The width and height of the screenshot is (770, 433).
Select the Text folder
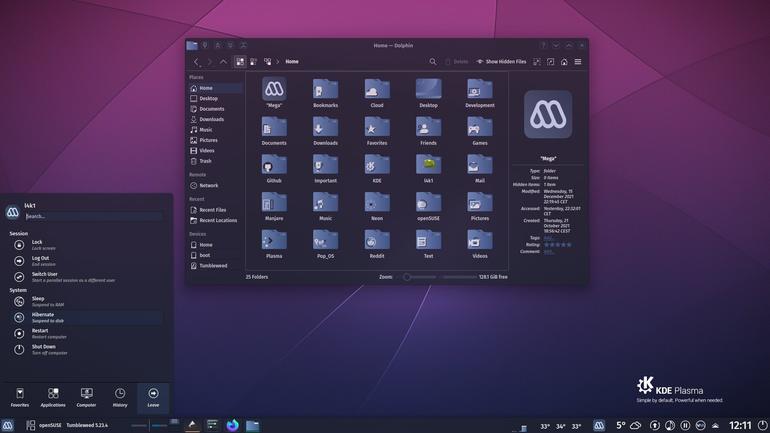tap(428, 244)
